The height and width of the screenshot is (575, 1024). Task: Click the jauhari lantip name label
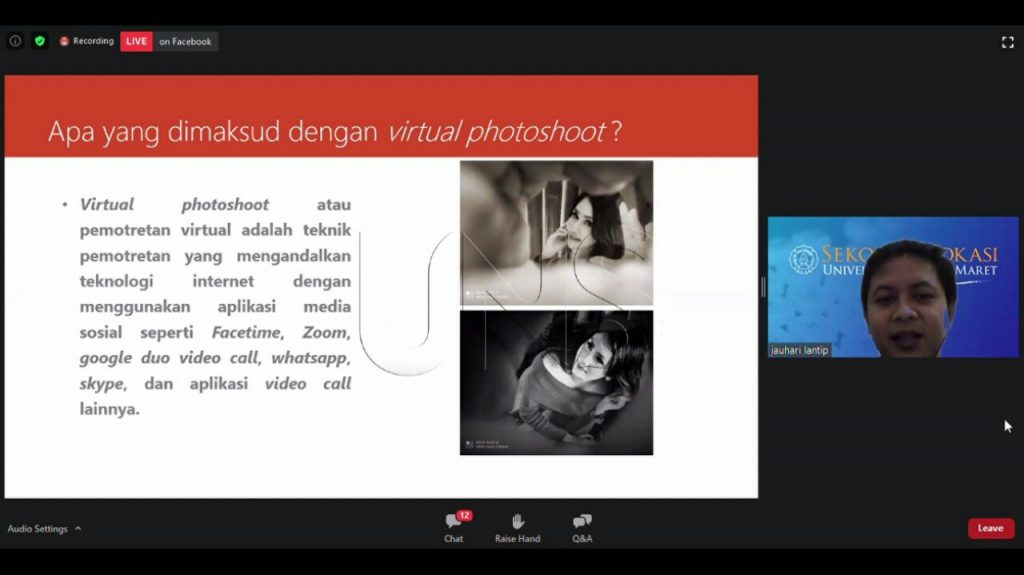tap(799, 350)
